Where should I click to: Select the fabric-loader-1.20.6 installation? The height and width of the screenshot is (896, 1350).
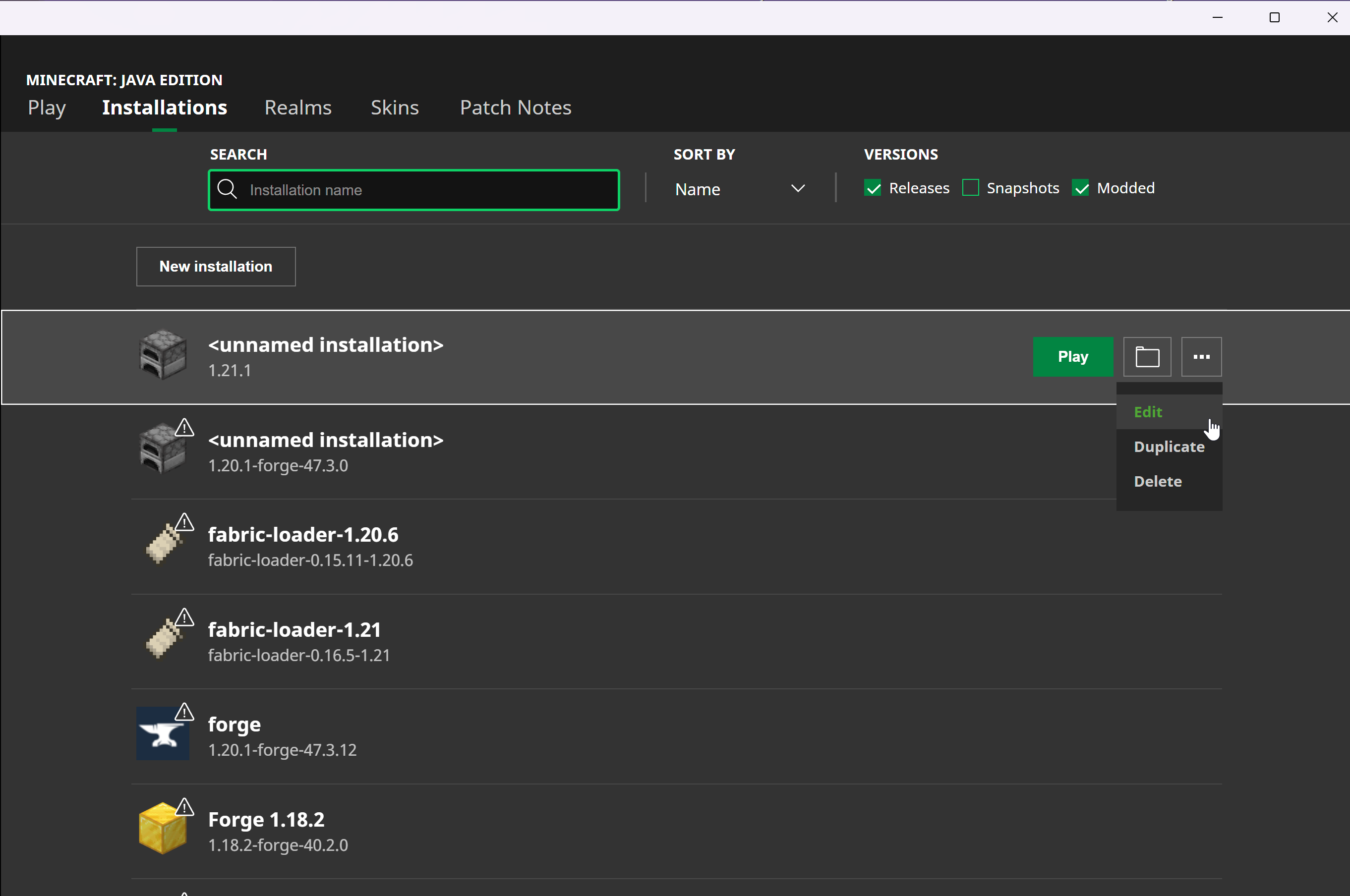[x=677, y=546]
